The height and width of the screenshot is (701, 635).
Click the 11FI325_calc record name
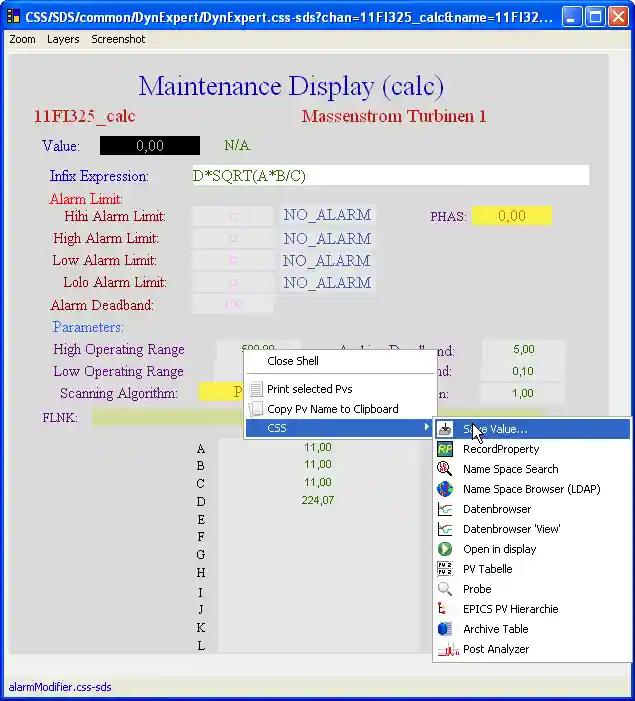[85, 116]
